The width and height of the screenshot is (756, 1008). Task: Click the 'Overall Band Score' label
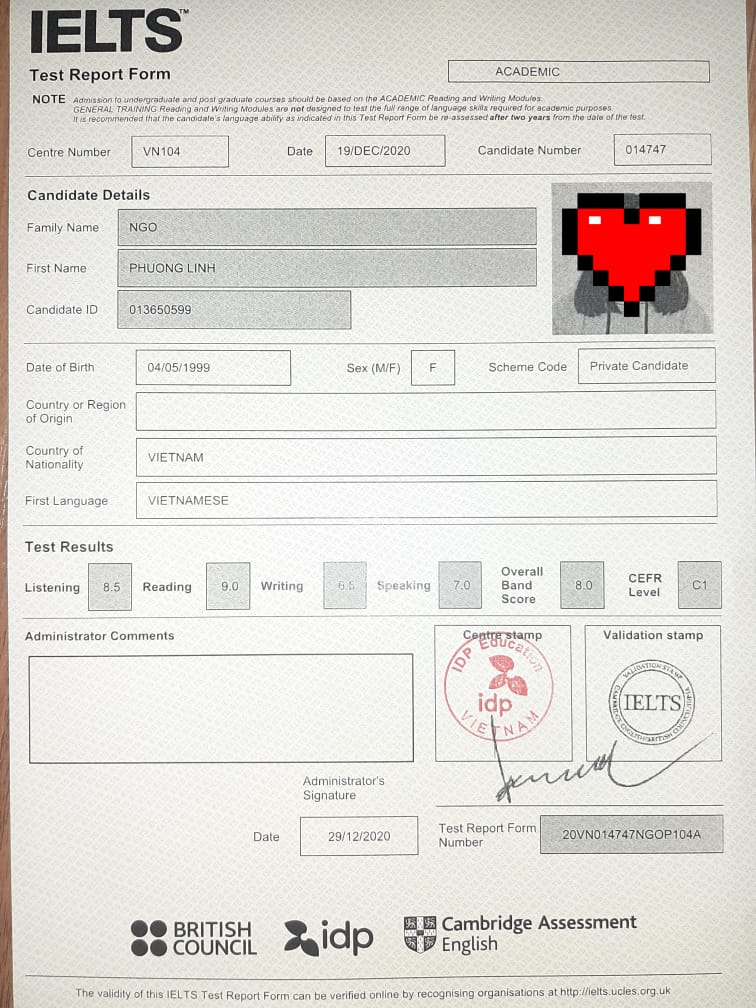click(x=522, y=585)
